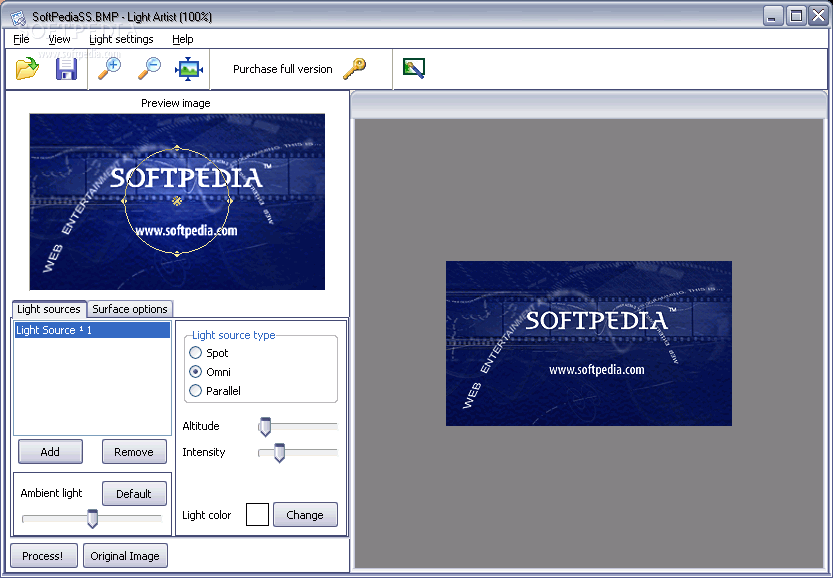The image size is (833, 578).
Task: Open the File menu
Action: coord(21,39)
